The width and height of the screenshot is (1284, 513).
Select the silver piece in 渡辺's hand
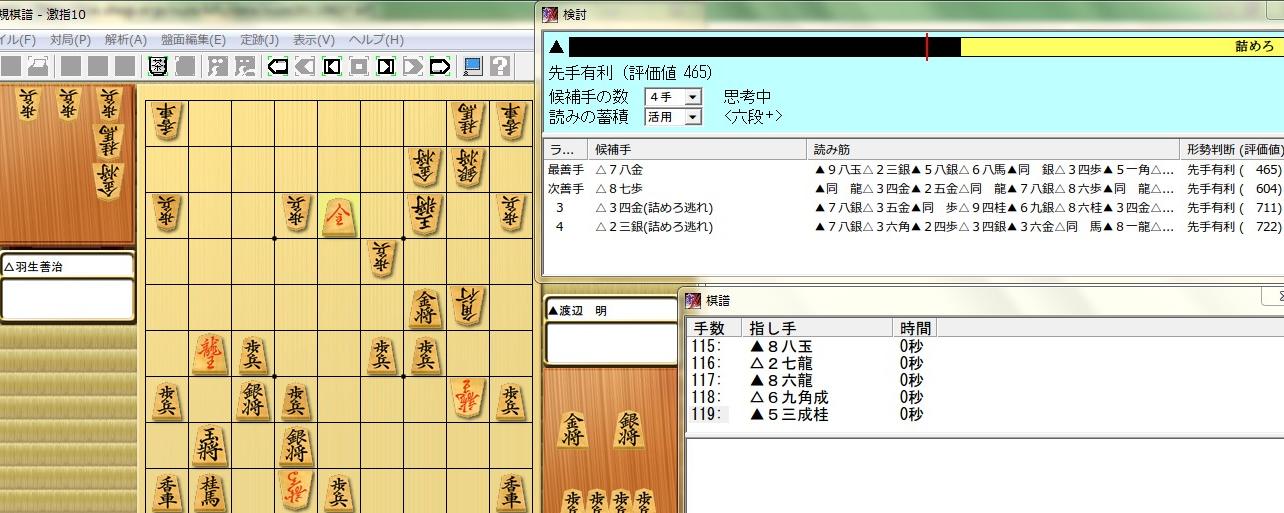[x=629, y=429]
